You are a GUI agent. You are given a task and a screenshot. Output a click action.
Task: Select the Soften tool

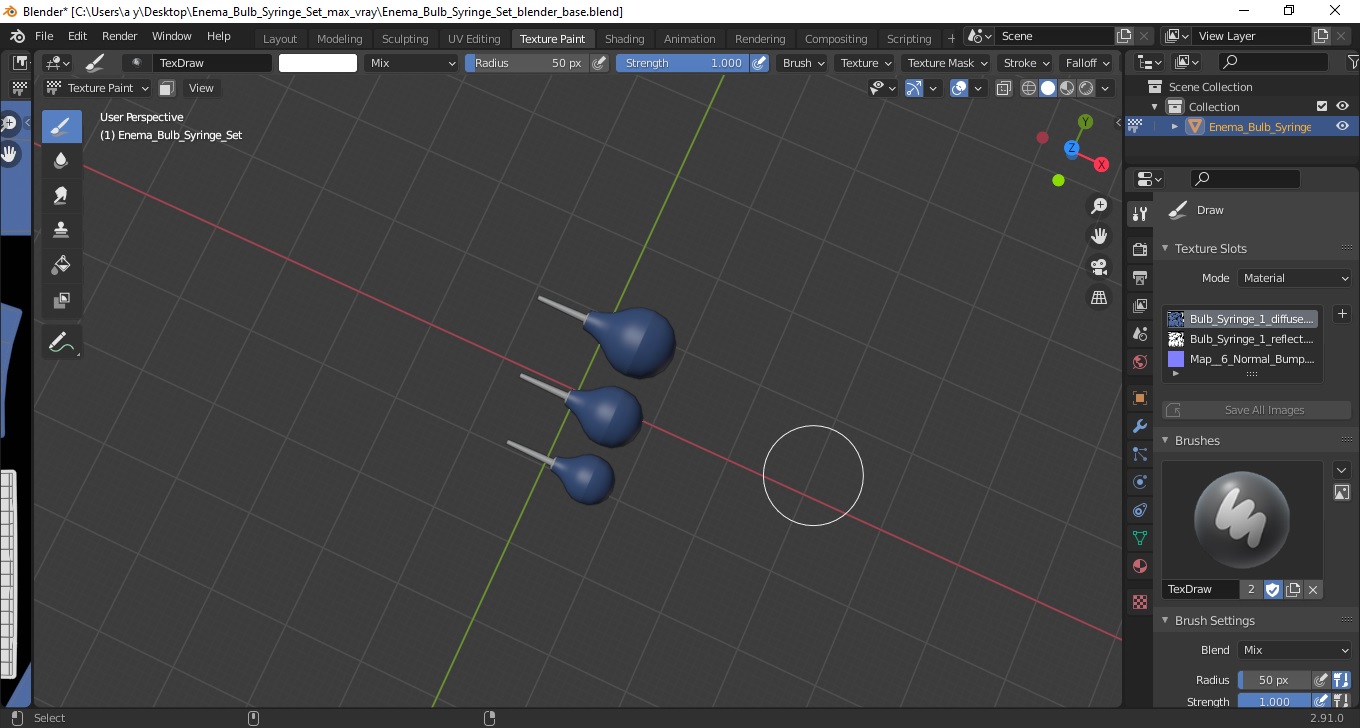[62, 160]
